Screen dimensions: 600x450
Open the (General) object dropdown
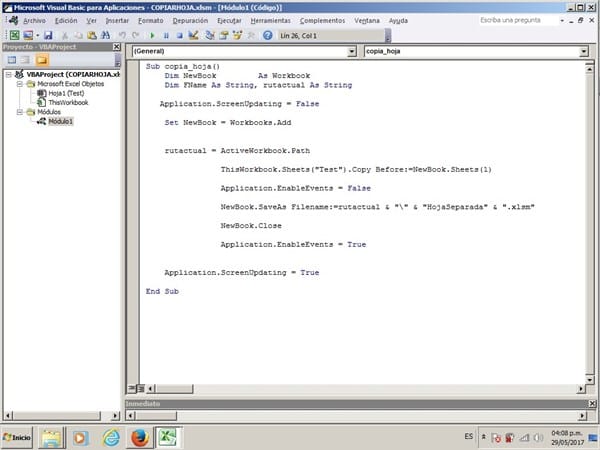point(351,51)
